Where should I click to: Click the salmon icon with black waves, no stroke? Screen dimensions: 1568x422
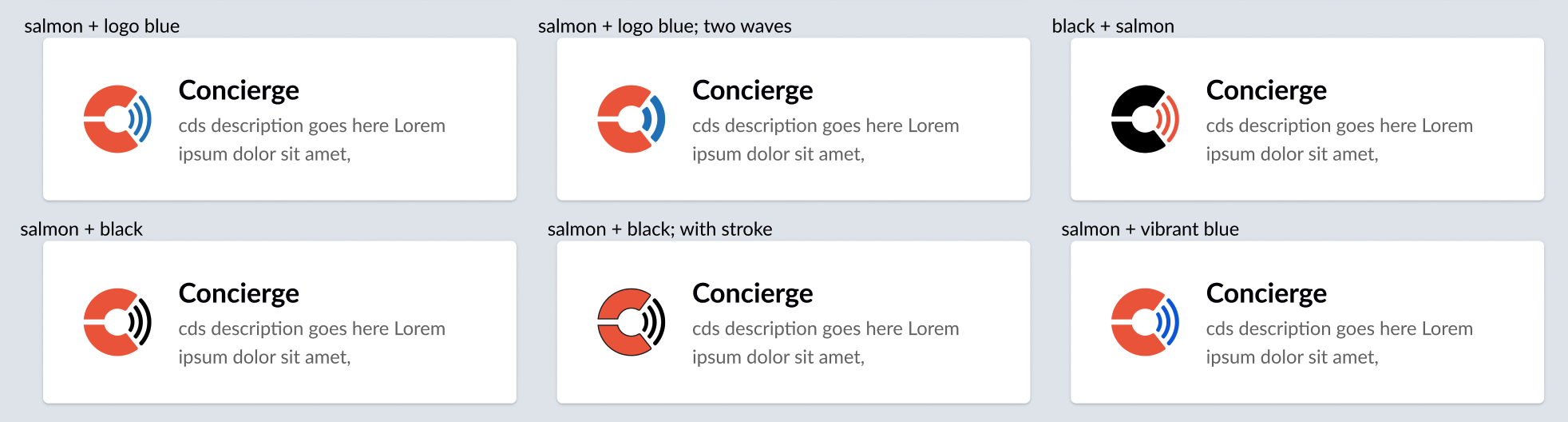(117, 322)
